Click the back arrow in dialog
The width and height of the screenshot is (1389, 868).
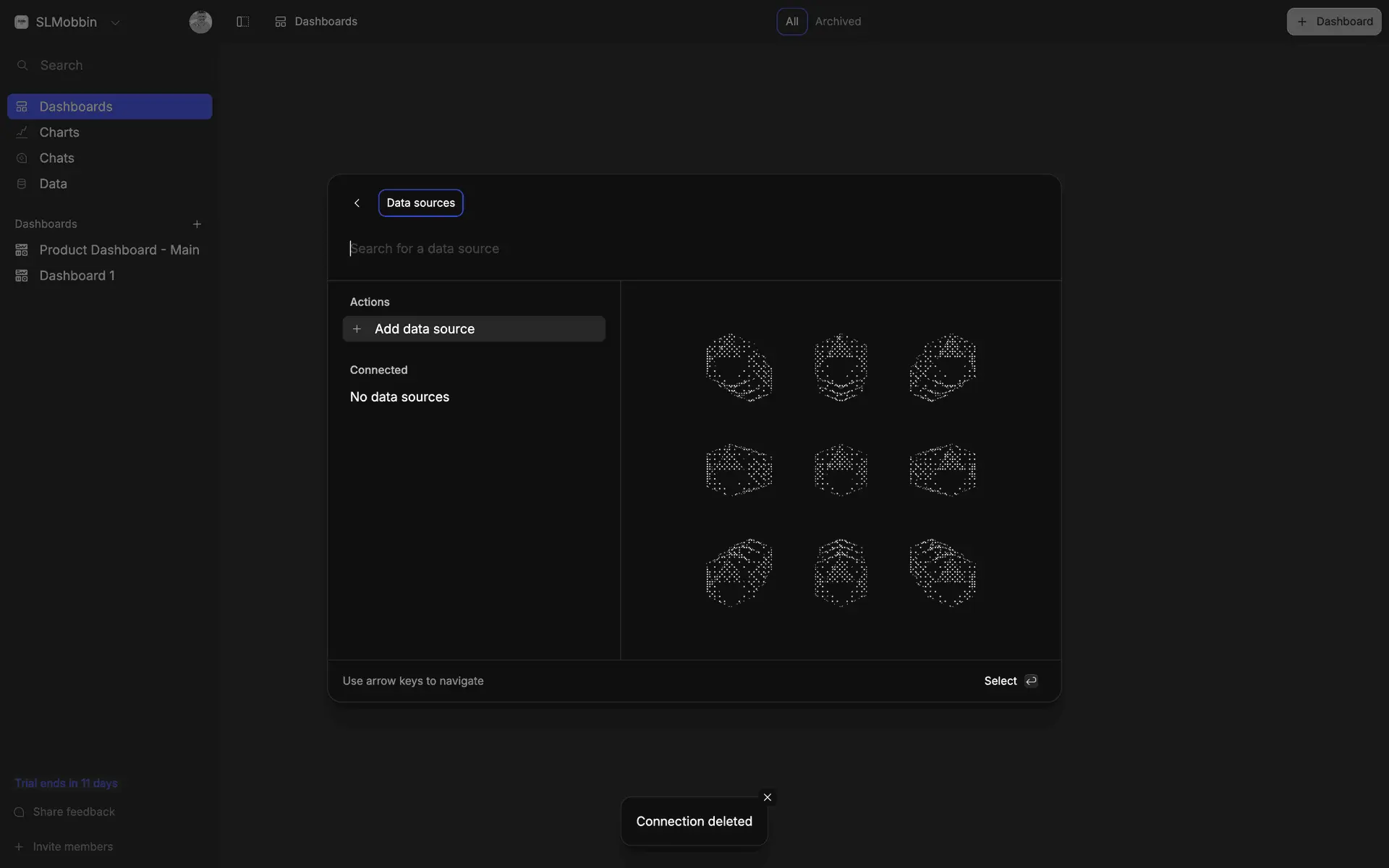(357, 203)
